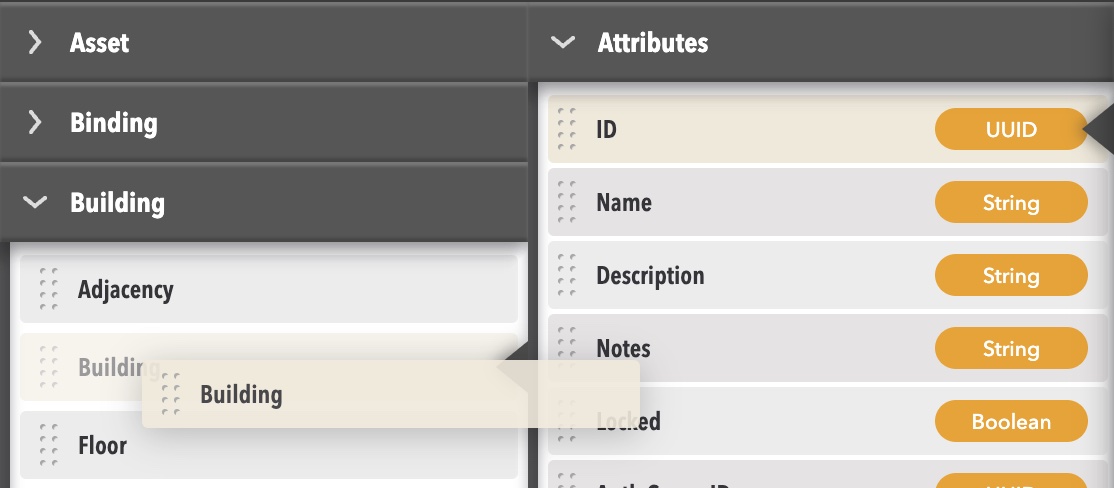Click drag handle of ID attribute
The height and width of the screenshot is (488, 1114).
click(567, 129)
